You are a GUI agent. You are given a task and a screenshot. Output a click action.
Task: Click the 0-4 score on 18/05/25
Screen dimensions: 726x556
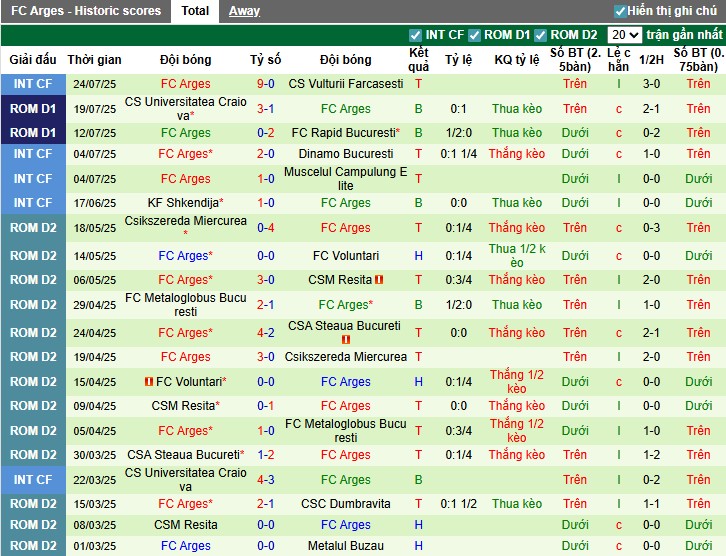[266, 228]
